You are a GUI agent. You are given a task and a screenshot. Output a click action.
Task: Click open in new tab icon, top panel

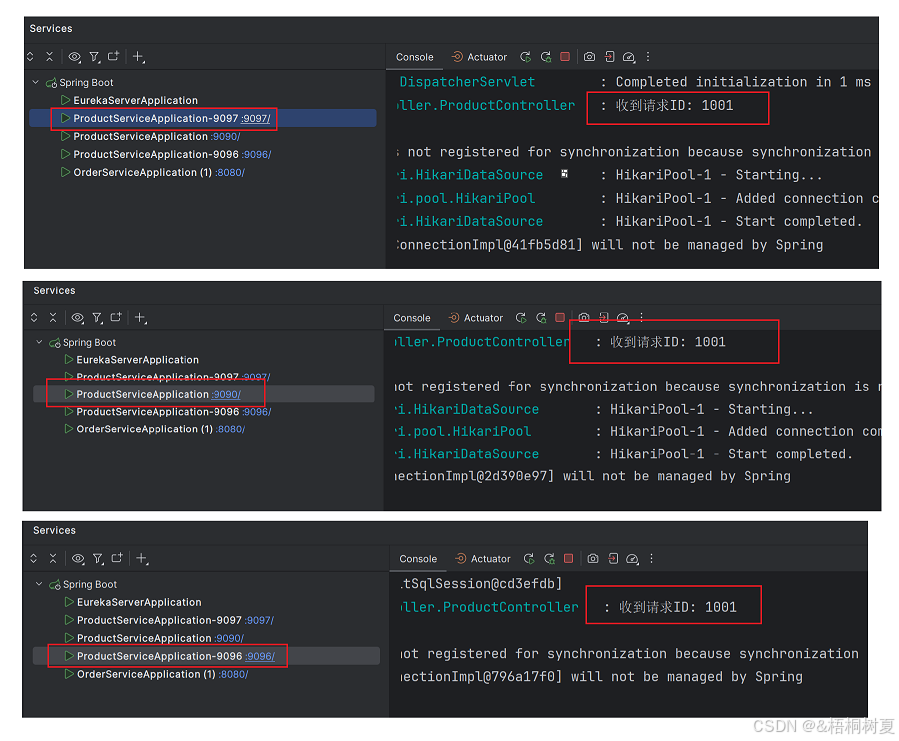coord(114,56)
